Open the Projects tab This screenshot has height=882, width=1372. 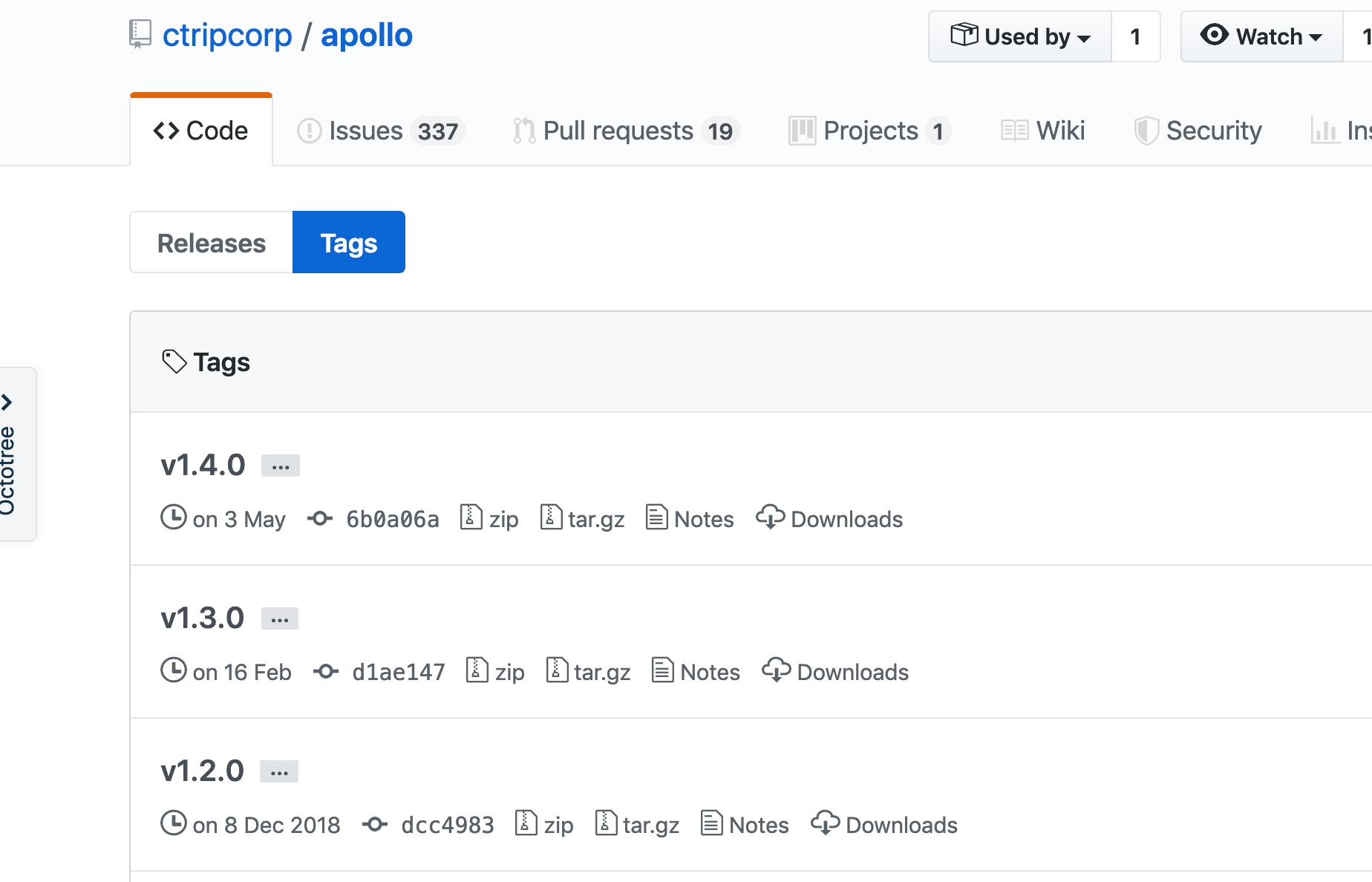pyautogui.click(x=869, y=131)
